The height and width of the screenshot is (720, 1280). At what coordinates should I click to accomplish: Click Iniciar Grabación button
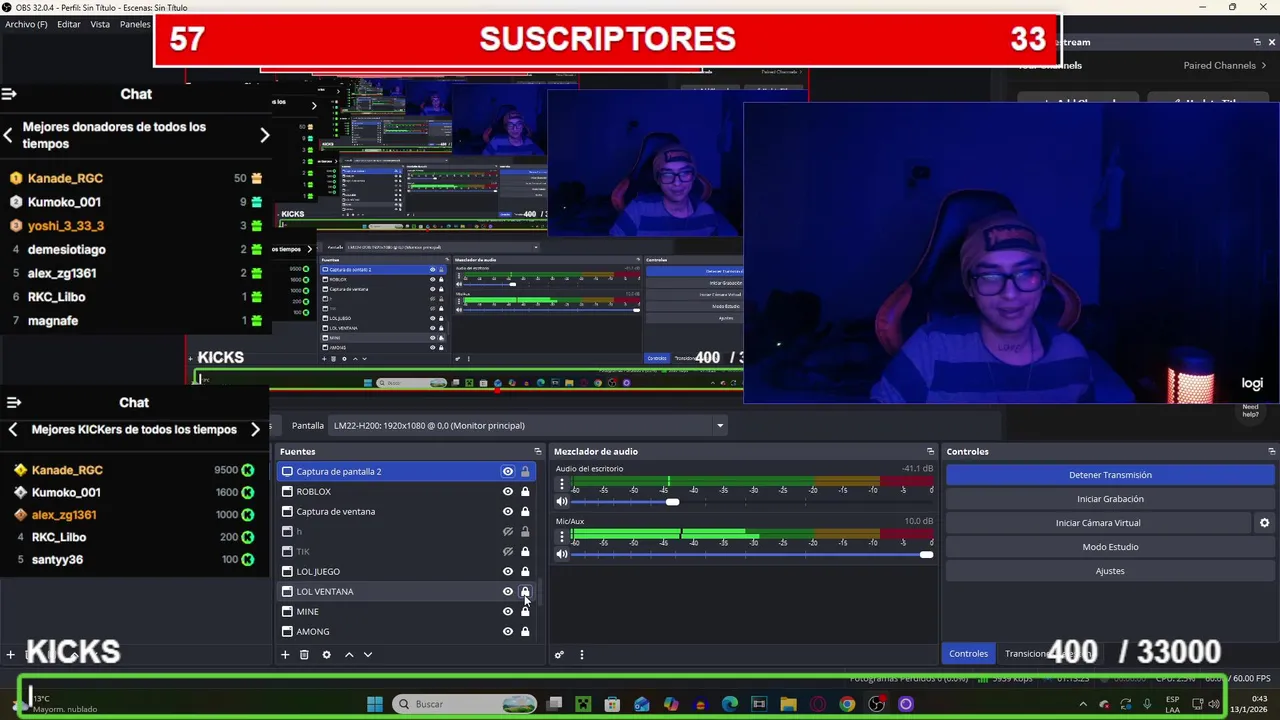1110,499
